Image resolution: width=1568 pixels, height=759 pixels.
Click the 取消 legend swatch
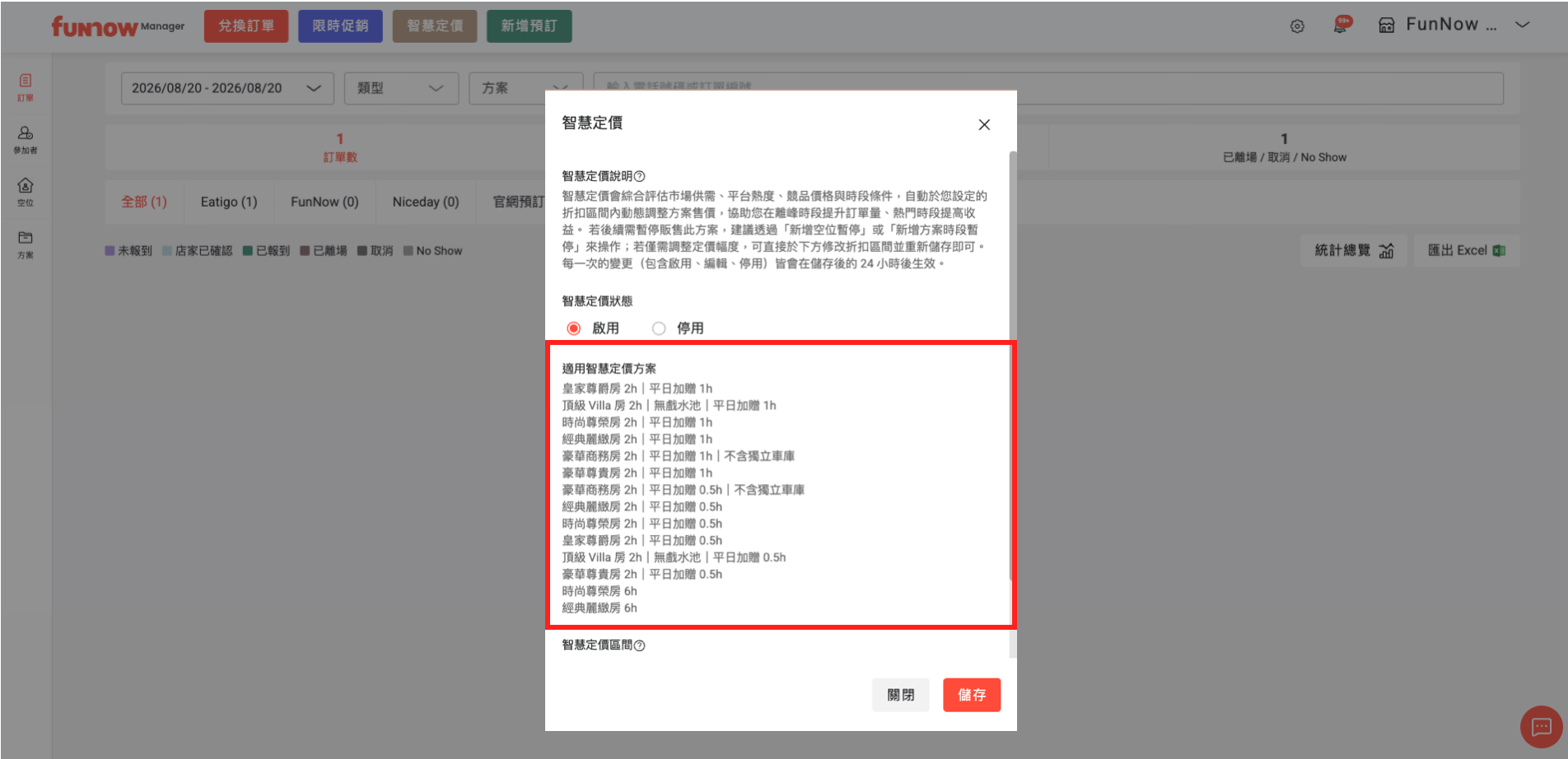click(x=362, y=251)
